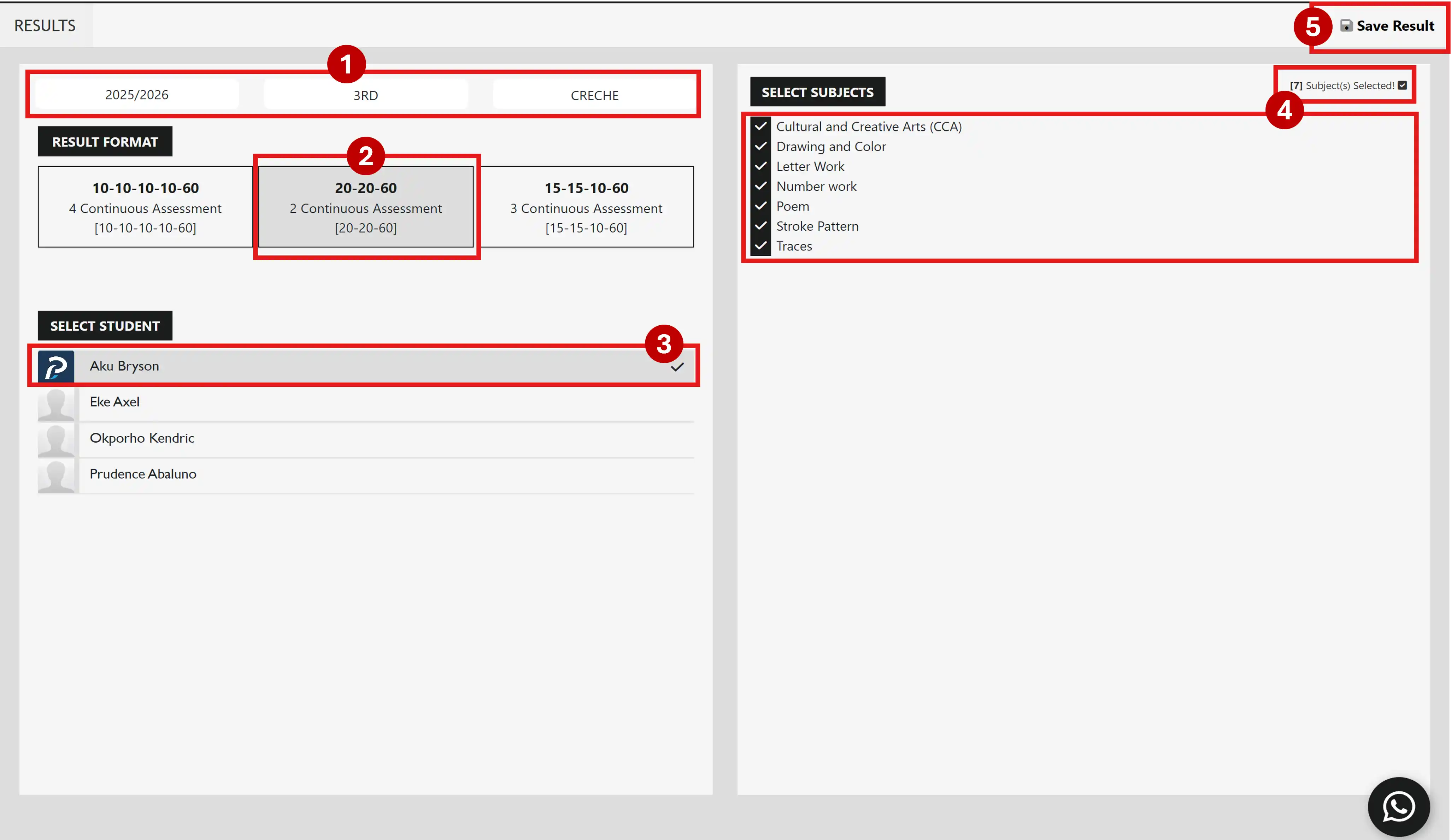The height and width of the screenshot is (840, 1451).
Task: Click Okporho Kendric's avatar placeholder
Action: (56, 440)
